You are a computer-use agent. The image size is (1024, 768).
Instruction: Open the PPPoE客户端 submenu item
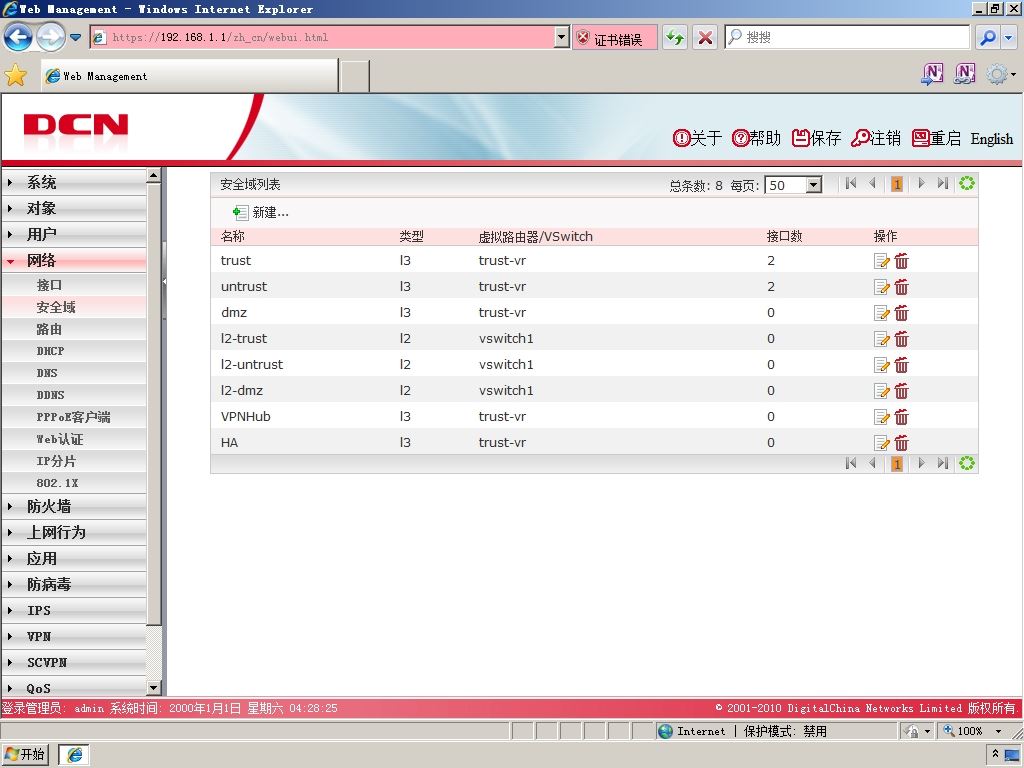pos(74,417)
